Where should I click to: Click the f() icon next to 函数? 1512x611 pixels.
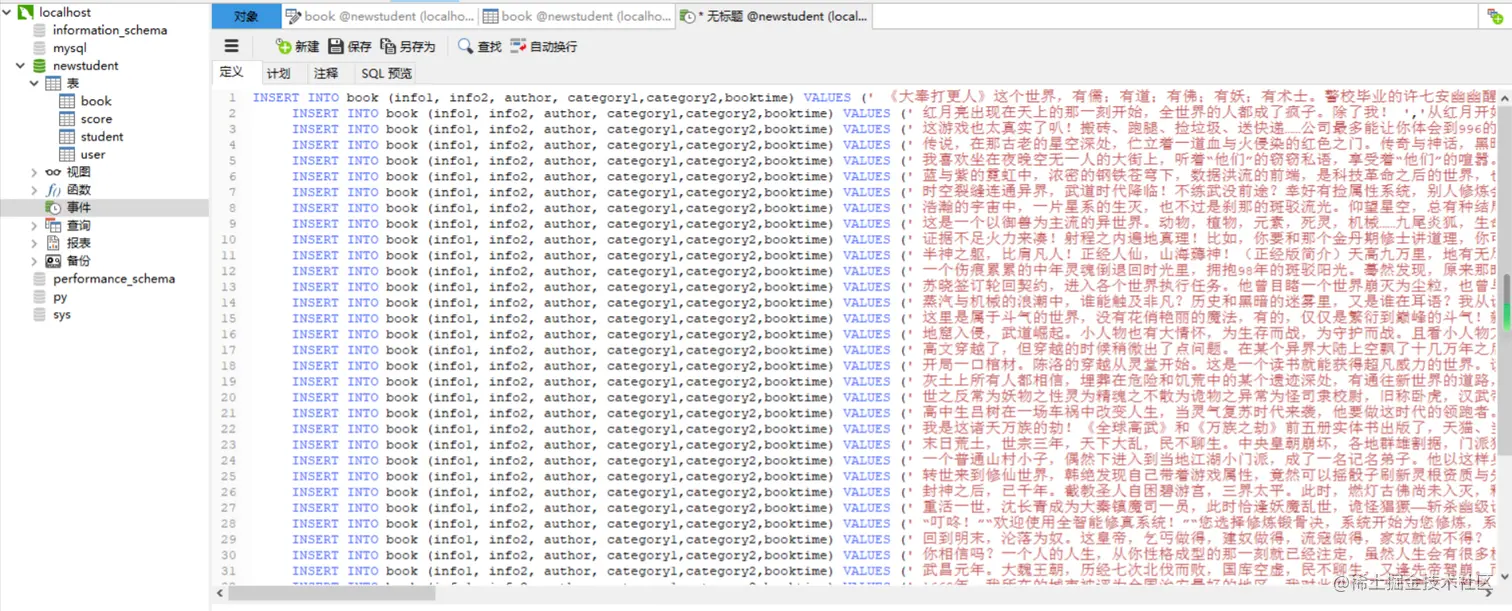coord(54,190)
